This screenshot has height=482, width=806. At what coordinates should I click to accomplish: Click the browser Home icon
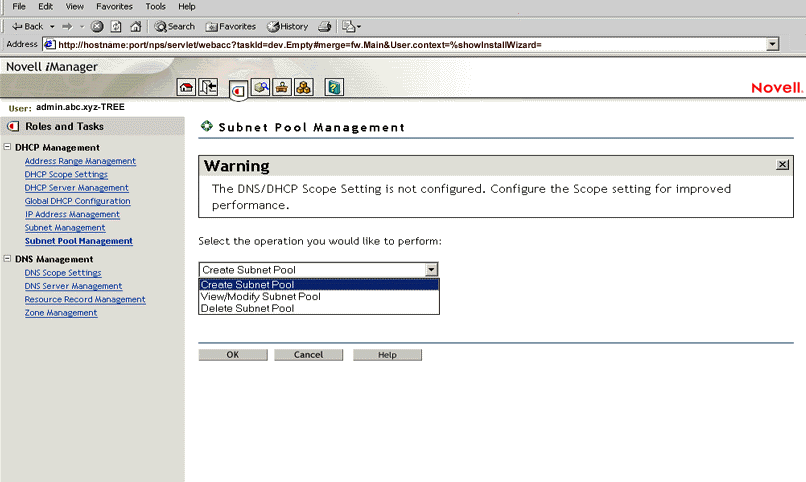136,27
